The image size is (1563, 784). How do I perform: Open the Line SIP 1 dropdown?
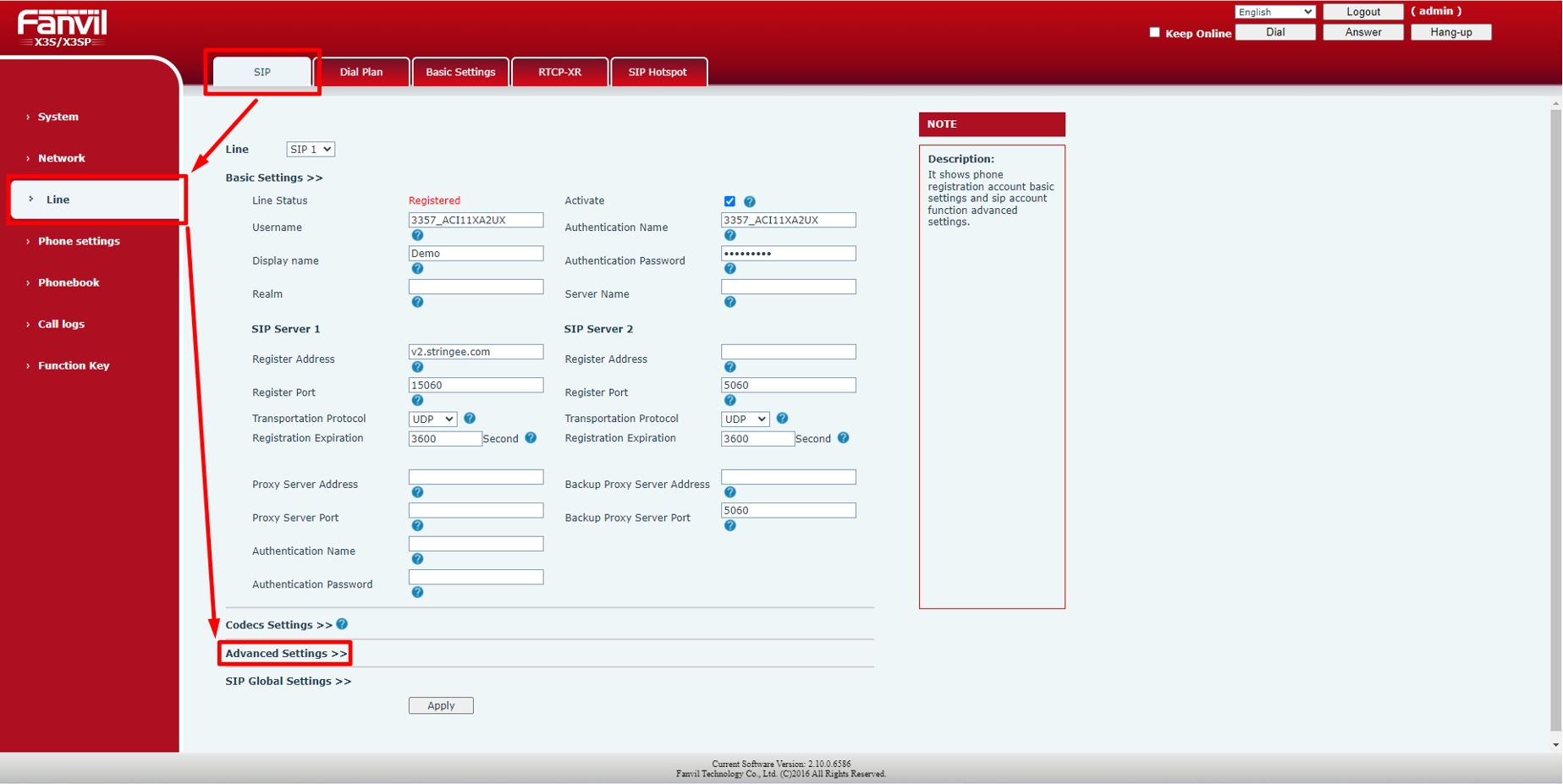click(311, 150)
